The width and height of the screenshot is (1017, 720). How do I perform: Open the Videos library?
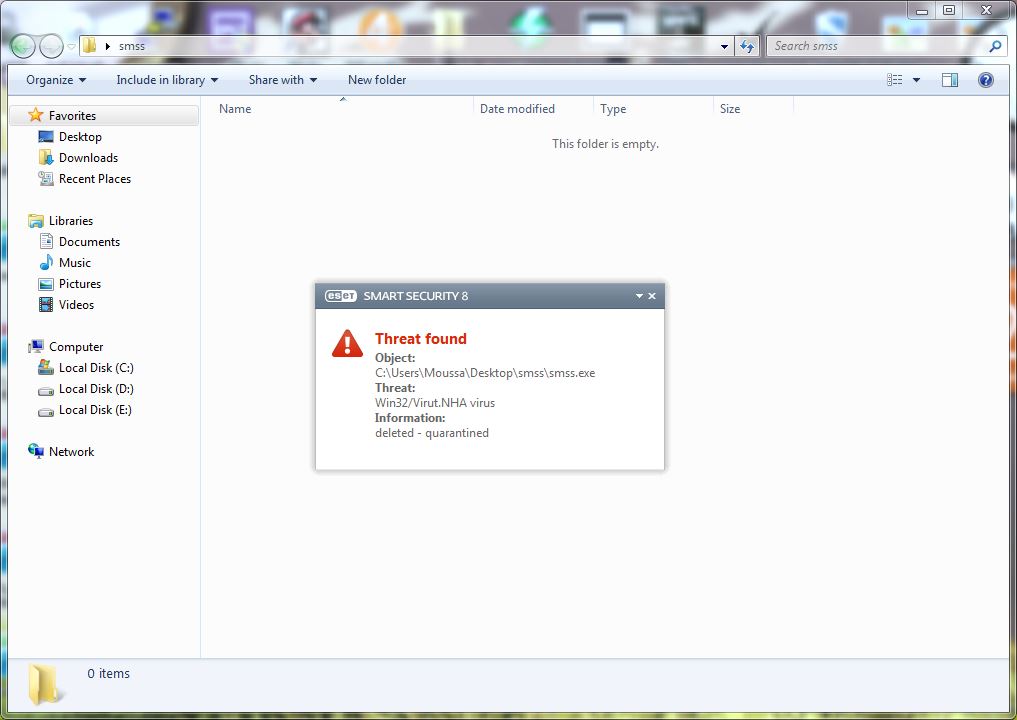tap(77, 304)
